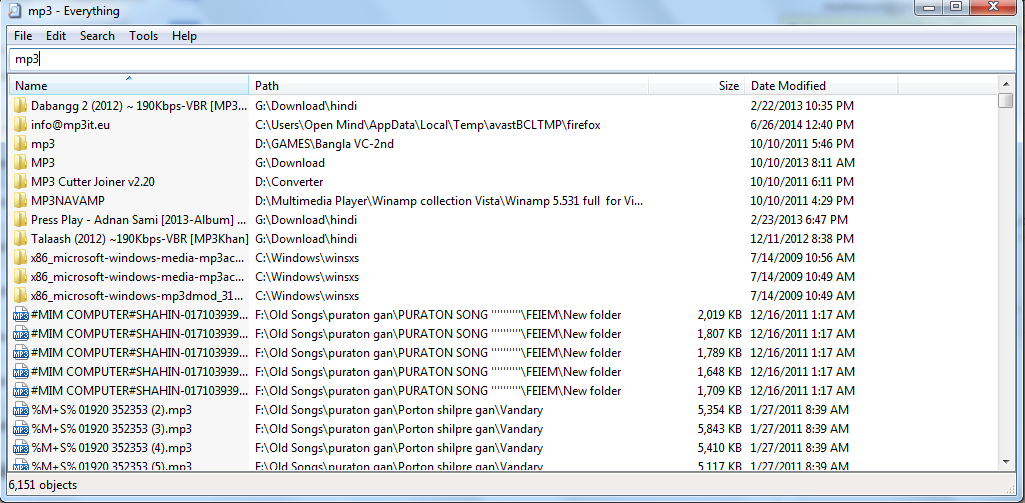Click the size value '1,789 KB'
The height and width of the screenshot is (503, 1025).
[x=719, y=353]
